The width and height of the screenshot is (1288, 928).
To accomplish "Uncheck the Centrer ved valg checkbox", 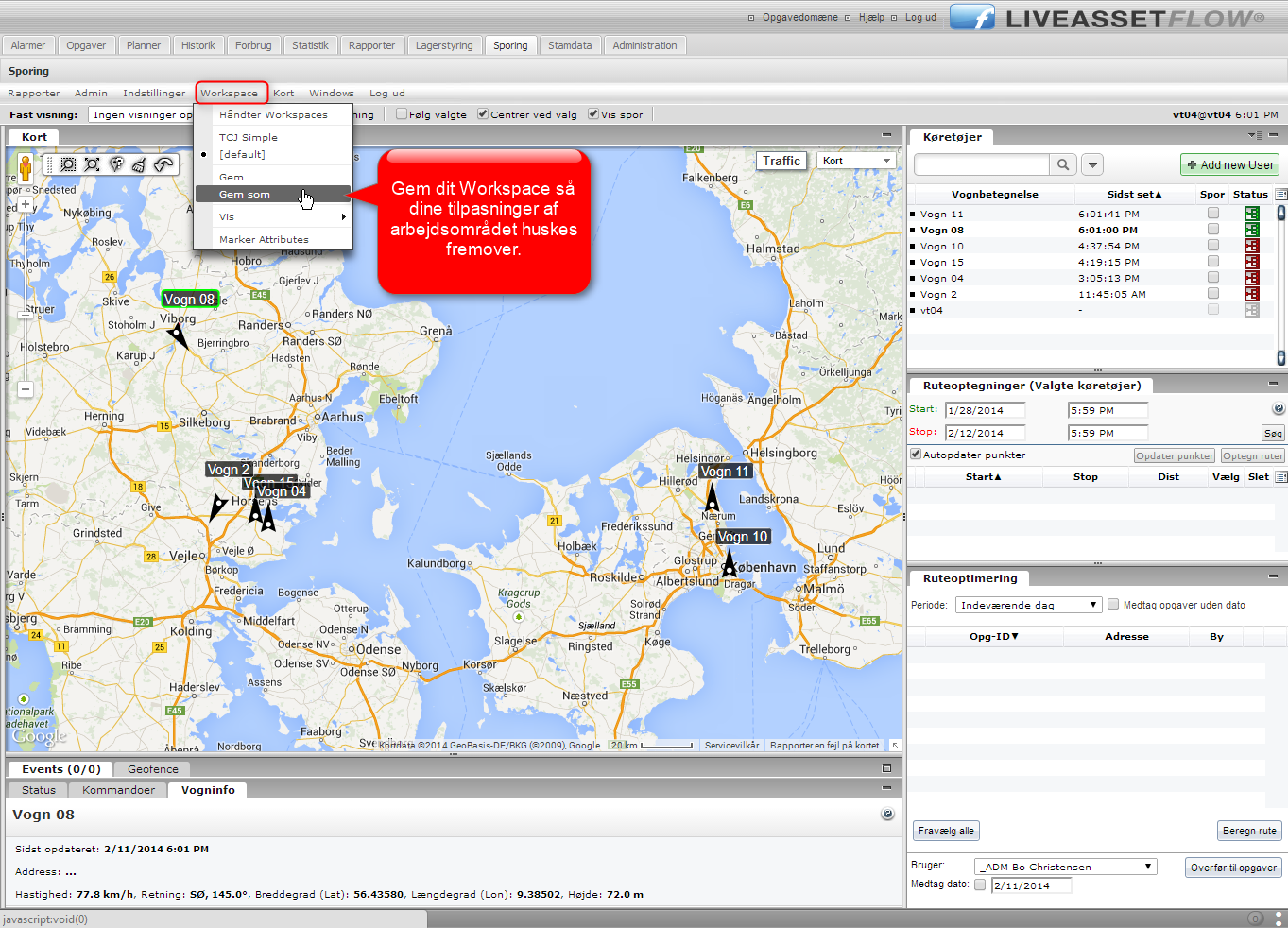I will 483,114.
